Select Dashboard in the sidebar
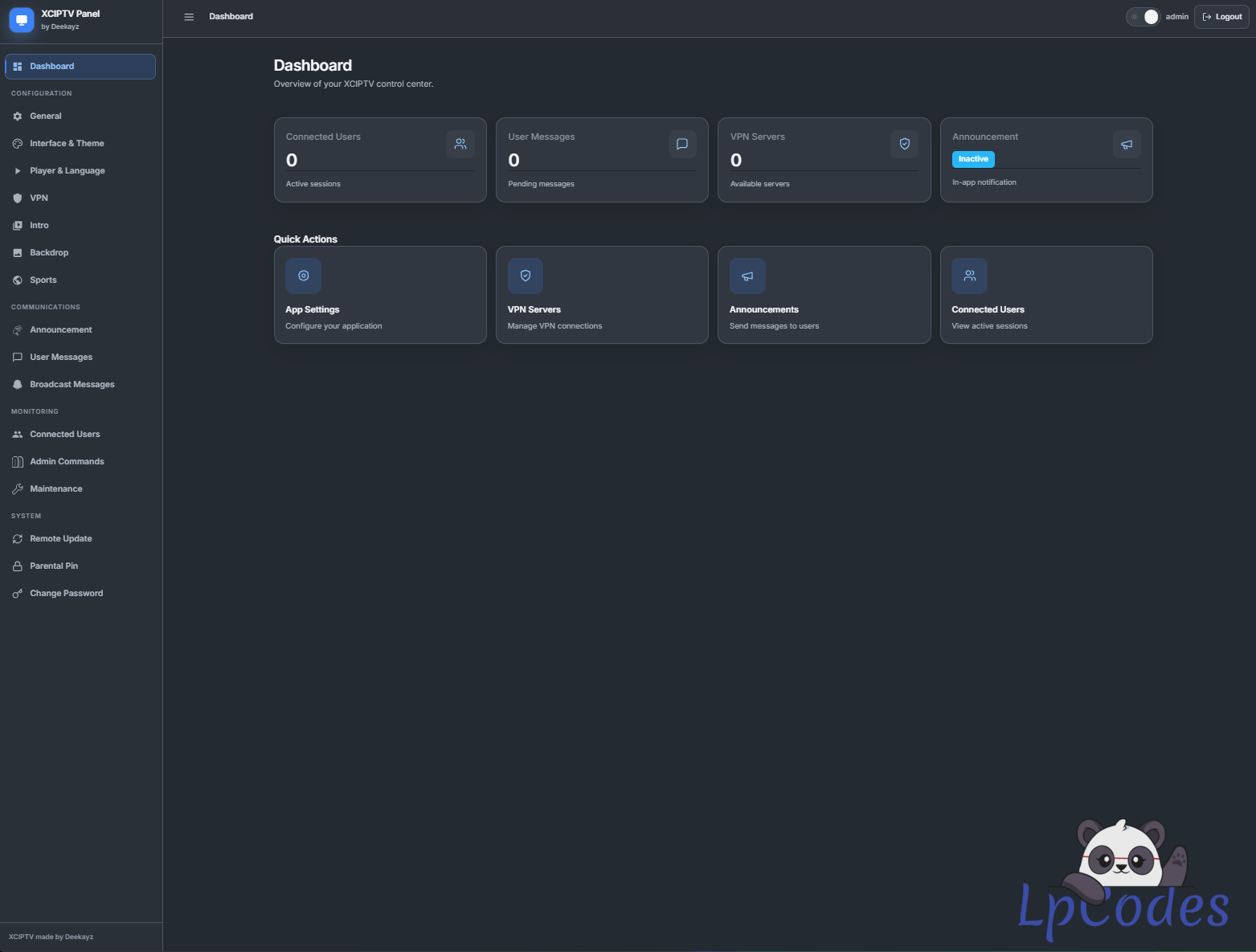The width and height of the screenshot is (1256, 952). coord(80,67)
